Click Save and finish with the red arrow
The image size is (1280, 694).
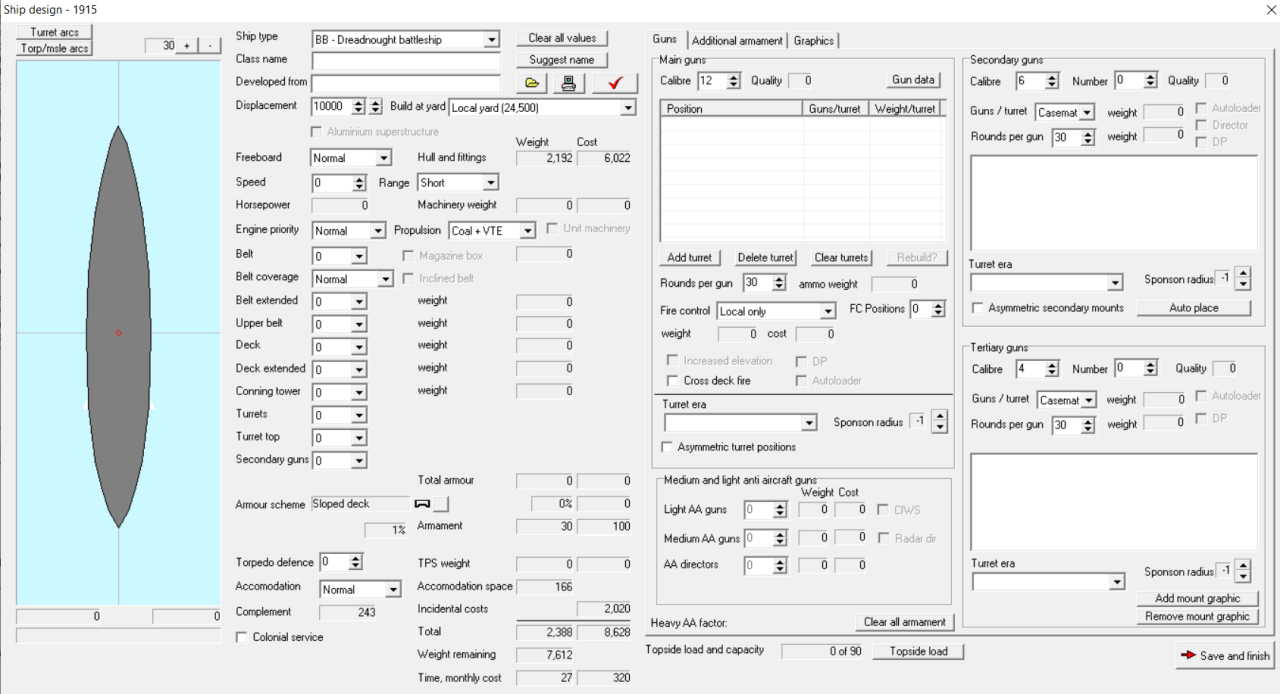click(1225, 656)
